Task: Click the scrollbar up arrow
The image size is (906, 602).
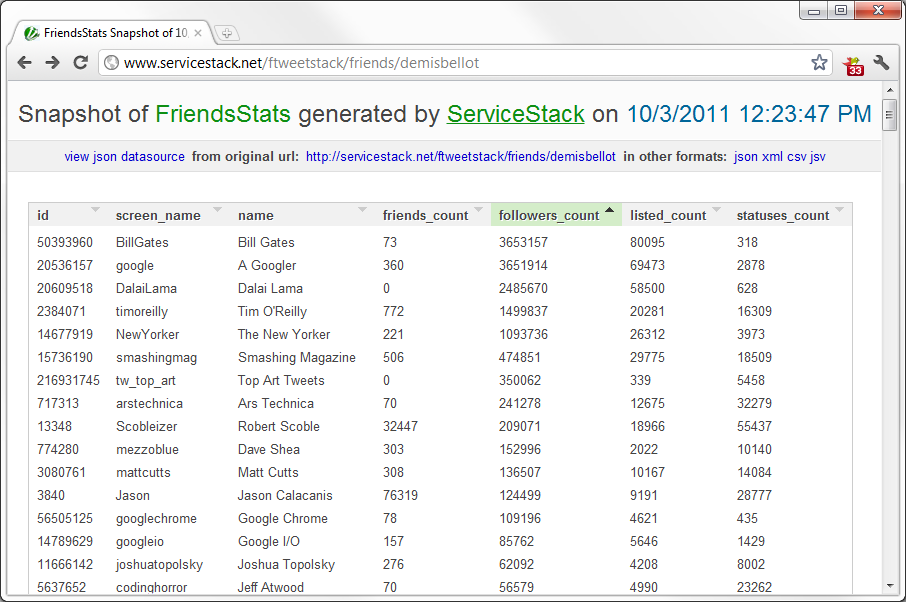Action: pyautogui.click(x=890, y=90)
